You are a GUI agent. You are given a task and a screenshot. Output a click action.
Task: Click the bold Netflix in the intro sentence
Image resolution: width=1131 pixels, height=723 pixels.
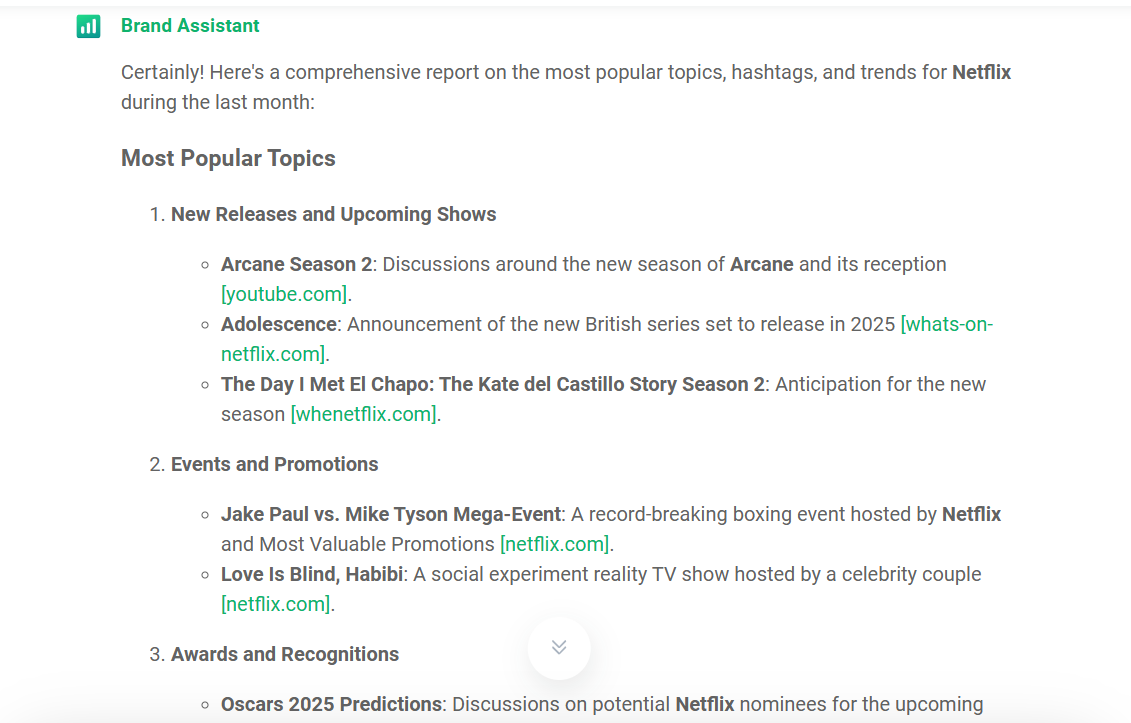[981, 72]
